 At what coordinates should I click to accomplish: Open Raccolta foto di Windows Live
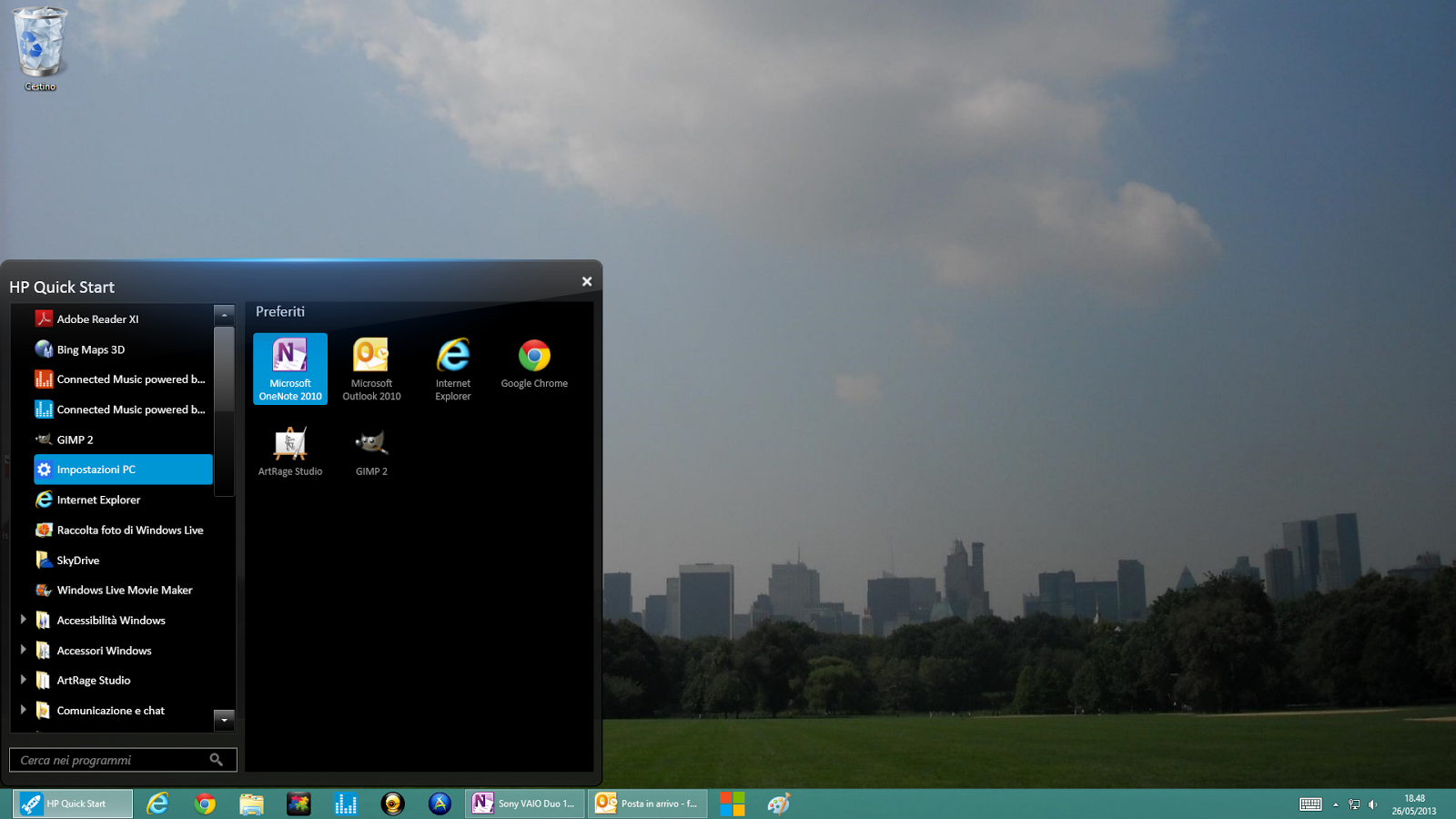tap(123, 530)
